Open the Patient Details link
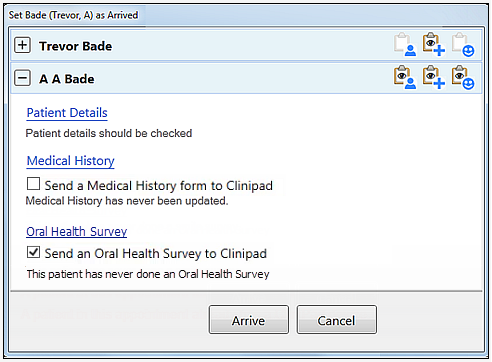The image size is (492, 362). click(x=67, y=113)
